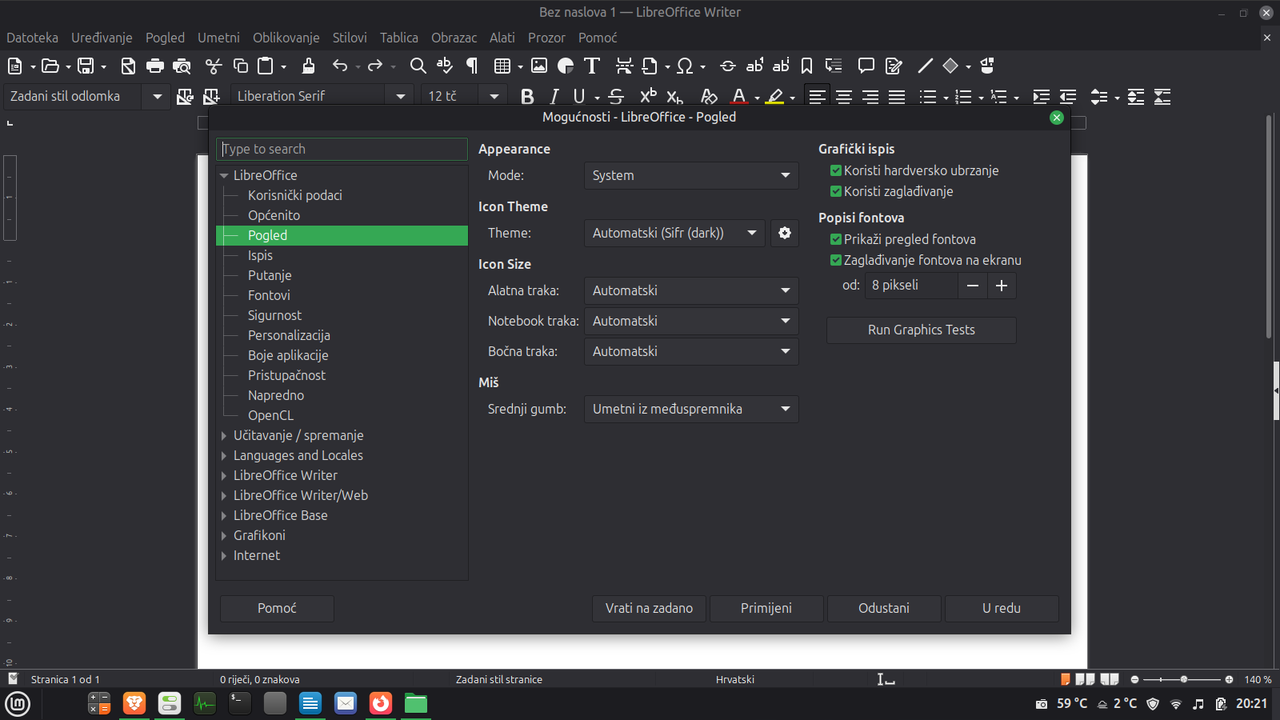Open the Datoteka menu
Viewport: 1280px width, 720px height.
click(32, 37)
